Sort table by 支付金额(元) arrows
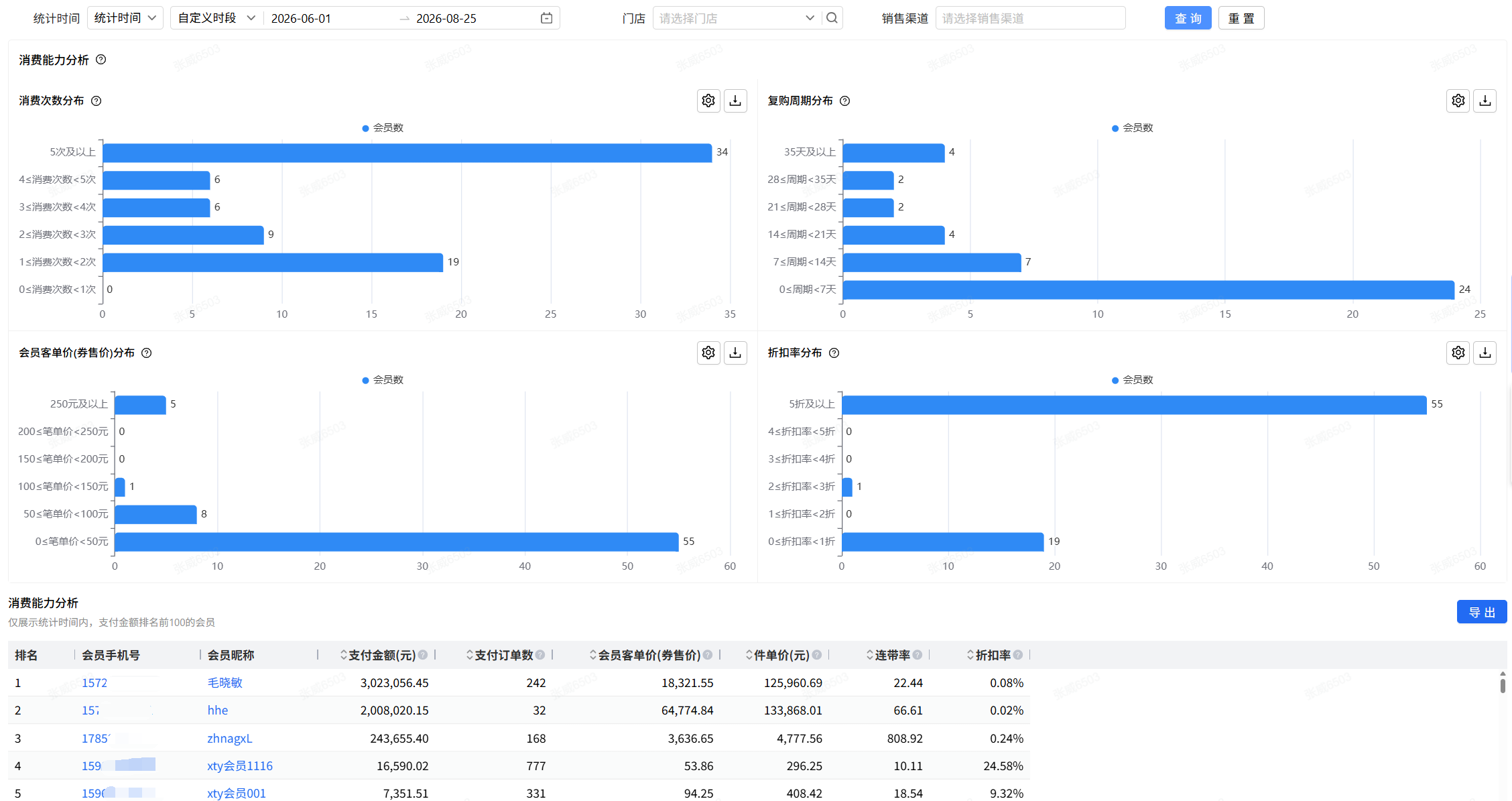The height and width of the screenshot is (801, 1512). coord(344,655)
